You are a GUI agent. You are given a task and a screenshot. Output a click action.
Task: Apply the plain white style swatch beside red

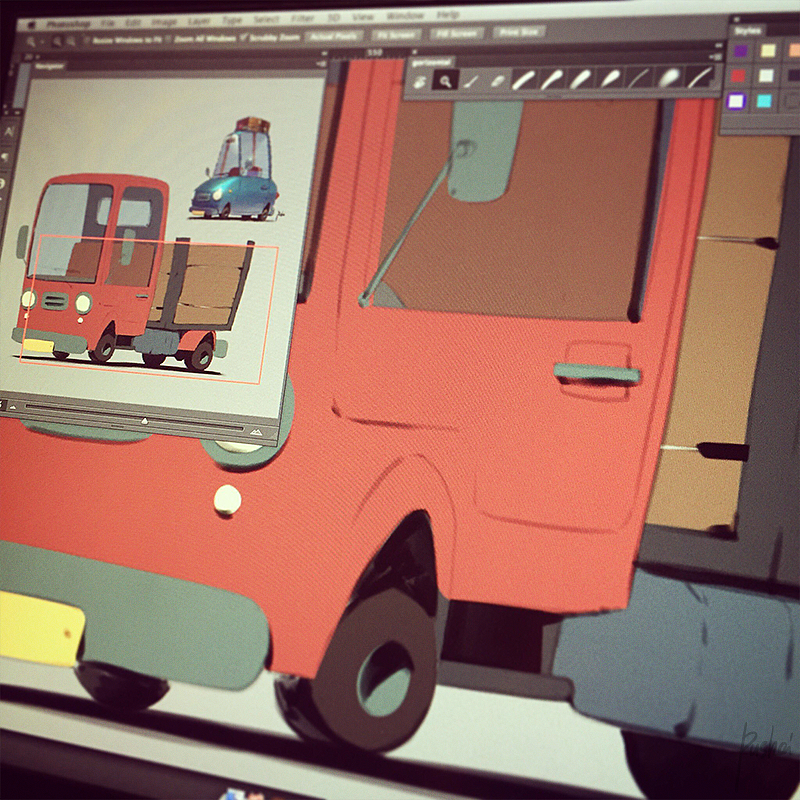tap(766, 76)
